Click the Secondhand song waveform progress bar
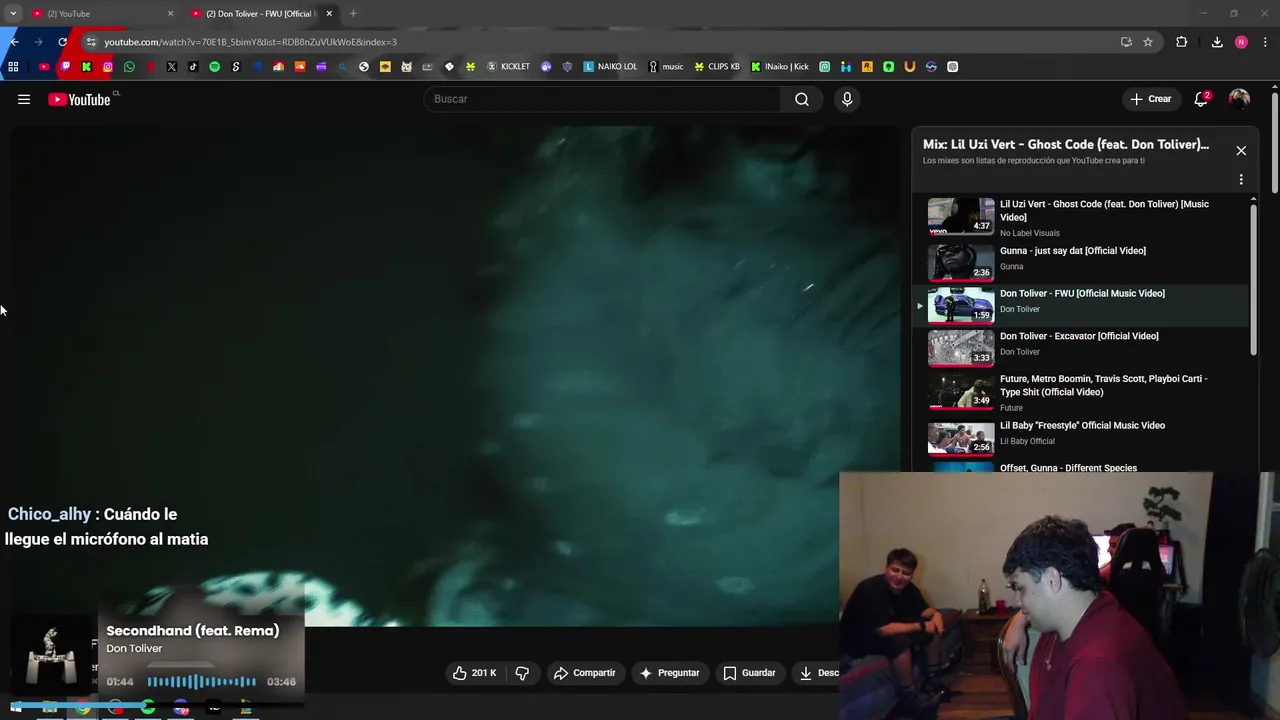 (201, 682)
